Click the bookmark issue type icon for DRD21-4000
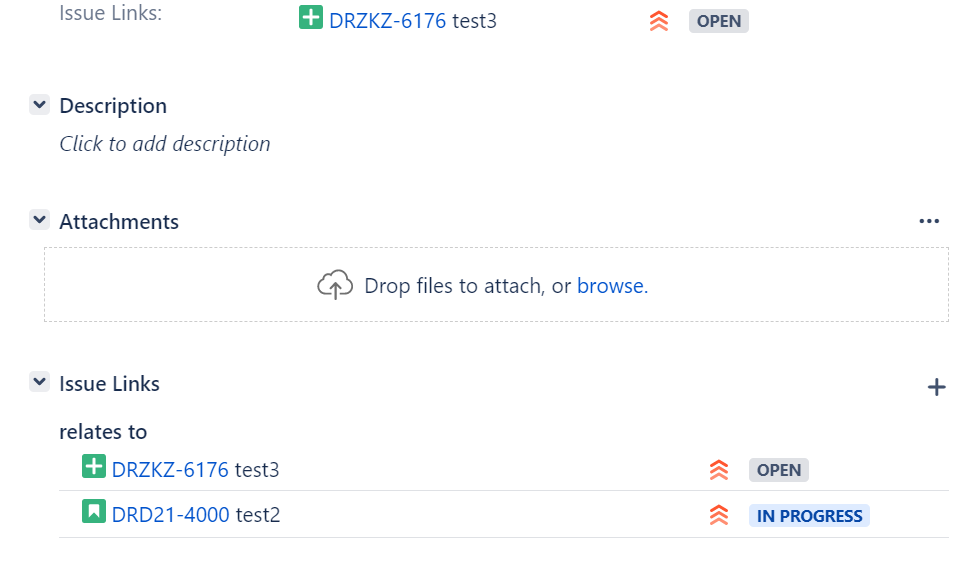This screenshot has height=579, width=964. coord(94,513)
